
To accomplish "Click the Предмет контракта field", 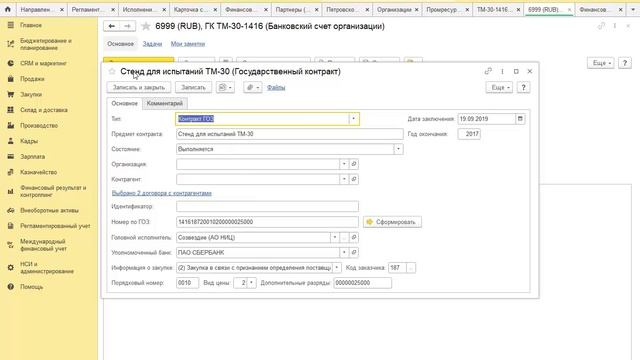I will pyautogui.click(x=290, y=134).
